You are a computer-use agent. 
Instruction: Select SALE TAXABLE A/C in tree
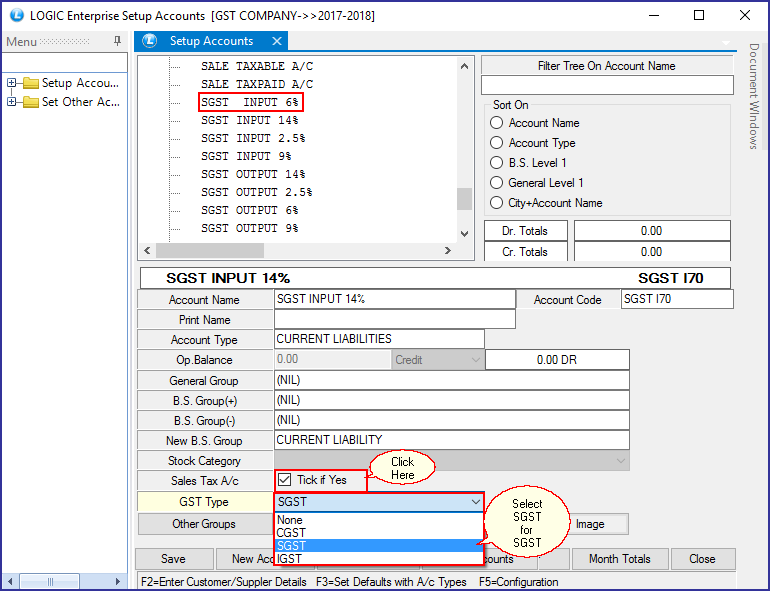(257, 66)
